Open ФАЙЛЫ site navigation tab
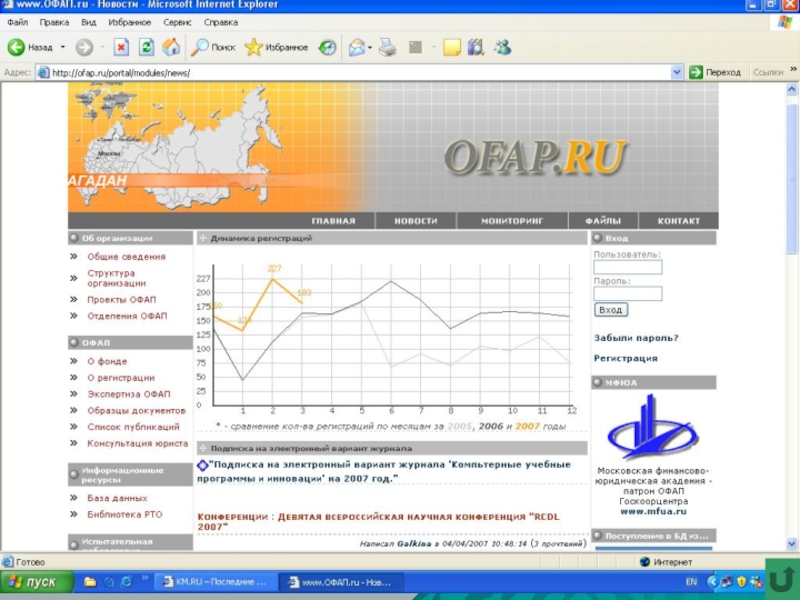The height and width of the screenshot is (600, 800). (x=603, y=221)
